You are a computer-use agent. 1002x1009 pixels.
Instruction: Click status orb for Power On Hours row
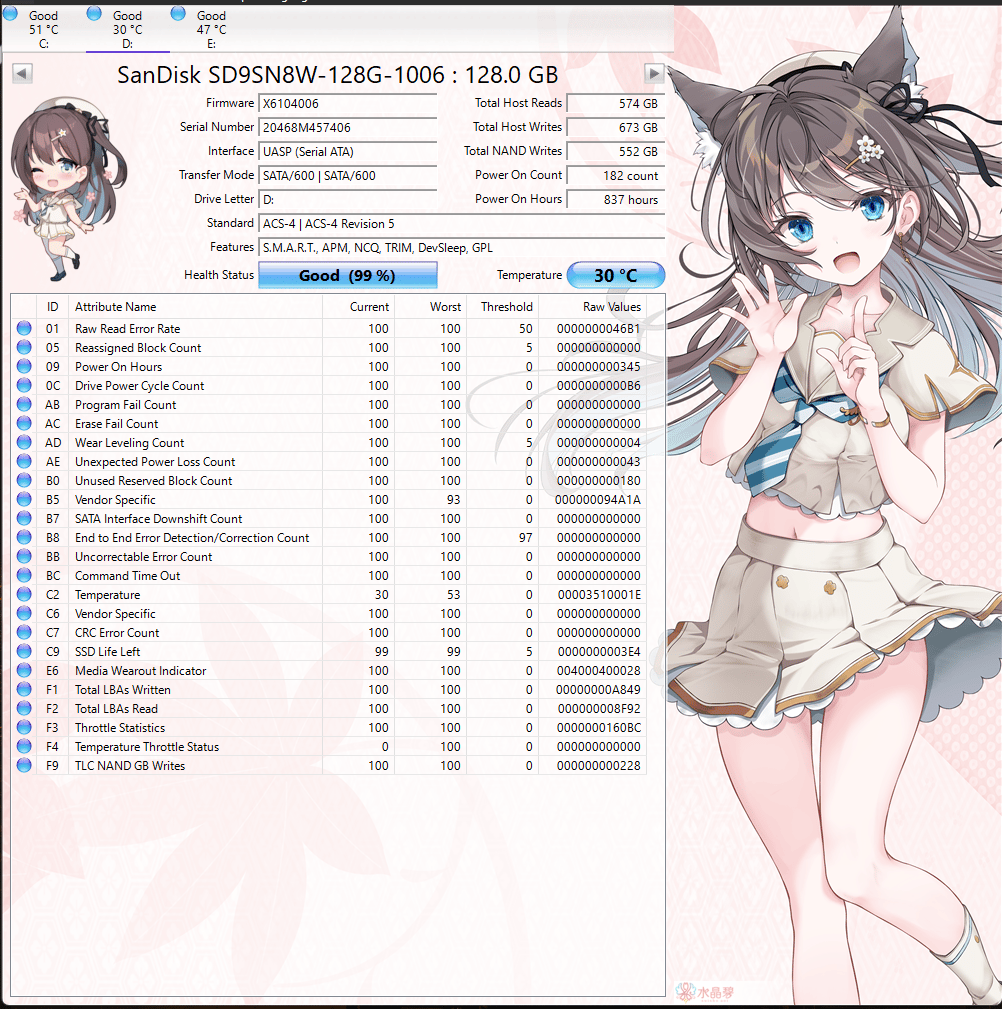24,366
